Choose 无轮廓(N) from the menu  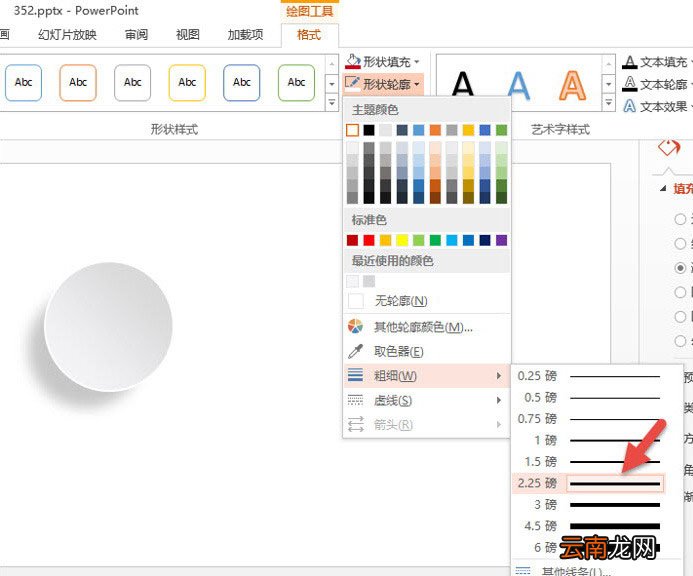tap(426, 301)
